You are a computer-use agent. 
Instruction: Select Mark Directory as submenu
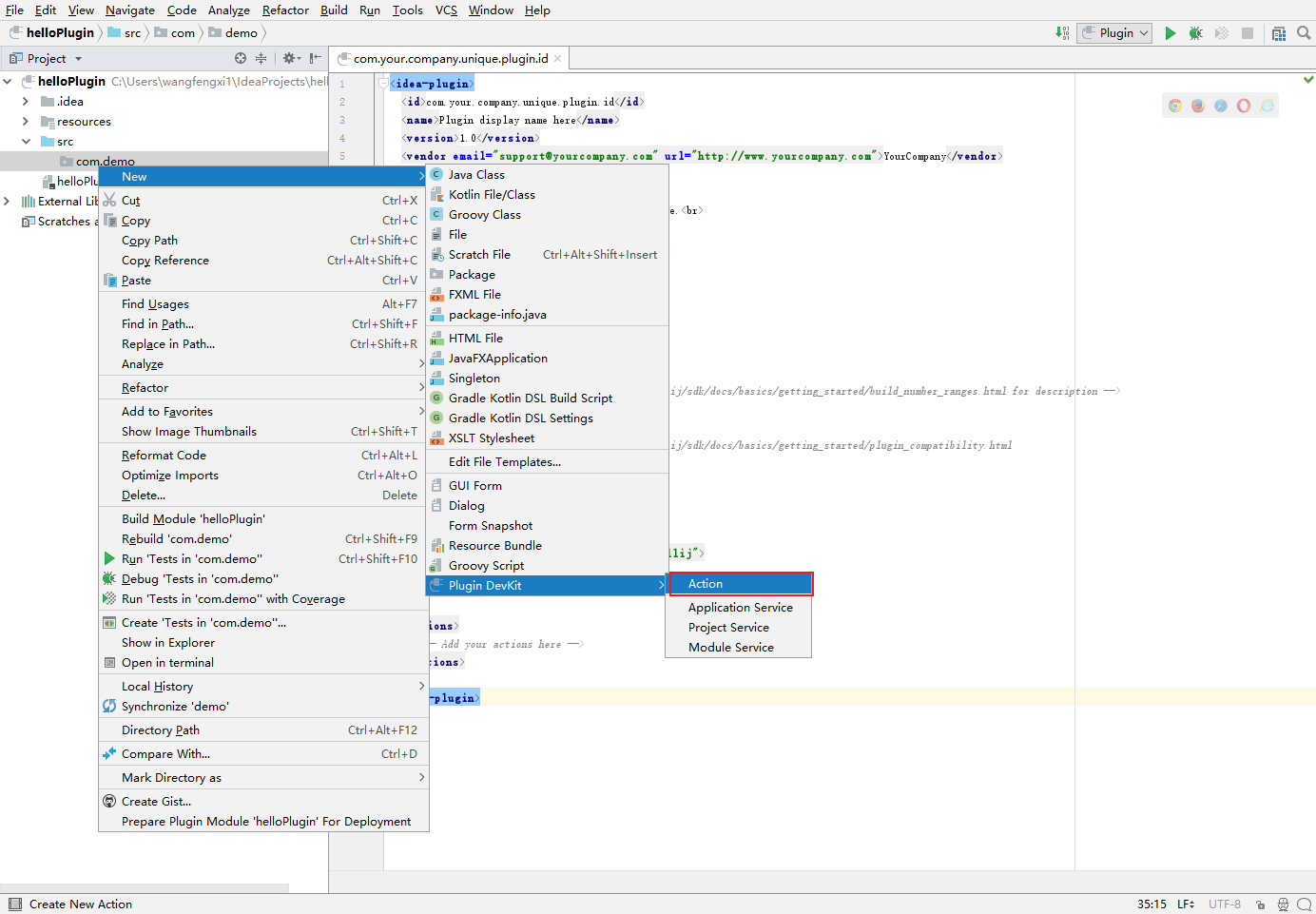263,777
